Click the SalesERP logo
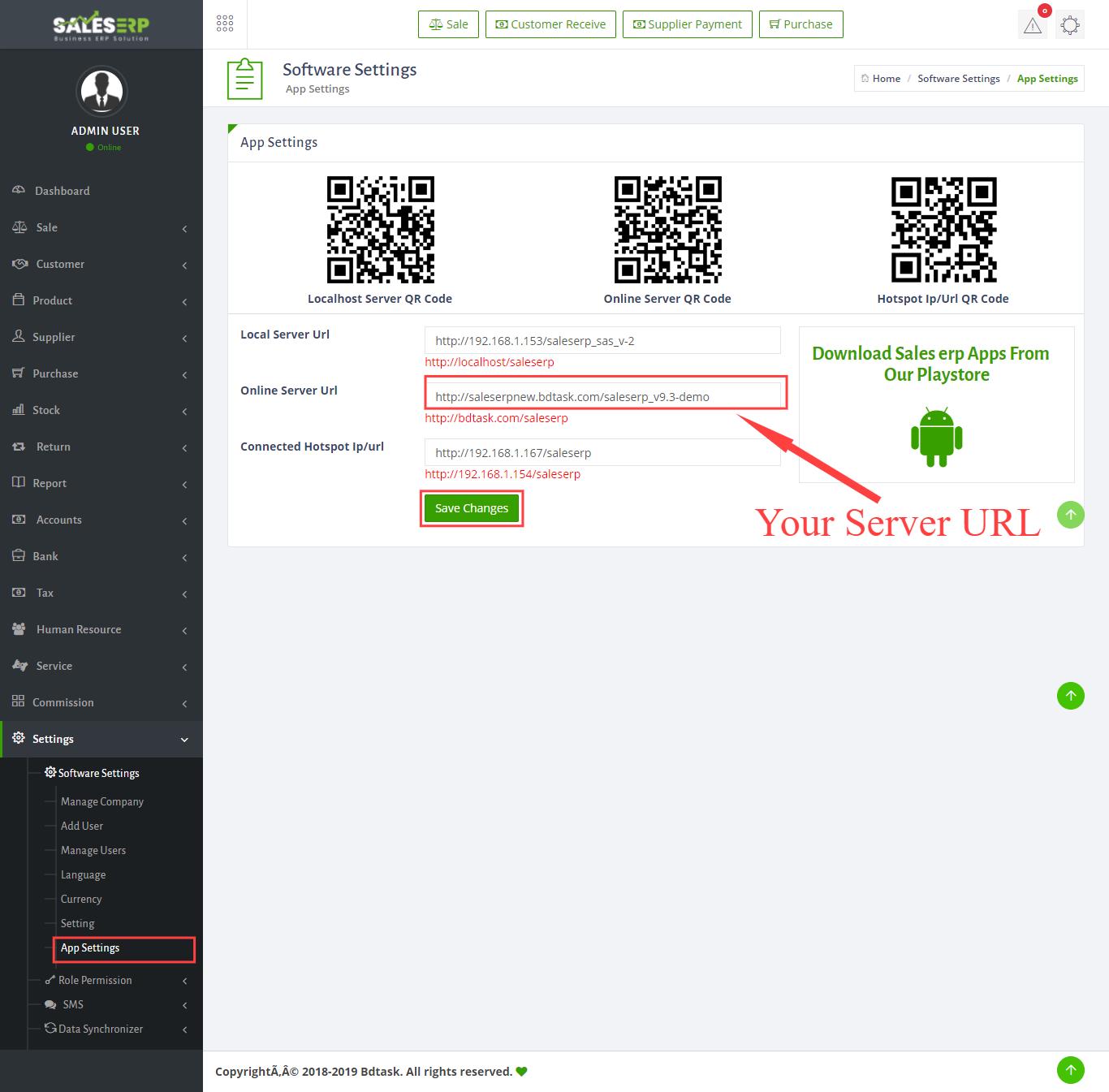This screenshot has width=1109, height=1092. (101, 25)
